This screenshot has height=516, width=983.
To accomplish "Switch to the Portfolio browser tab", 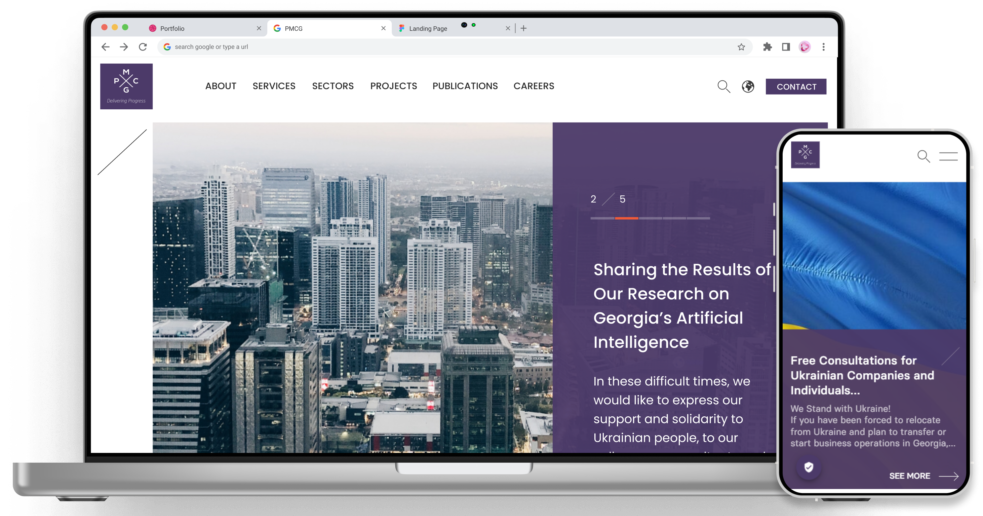I will (173, 28).
